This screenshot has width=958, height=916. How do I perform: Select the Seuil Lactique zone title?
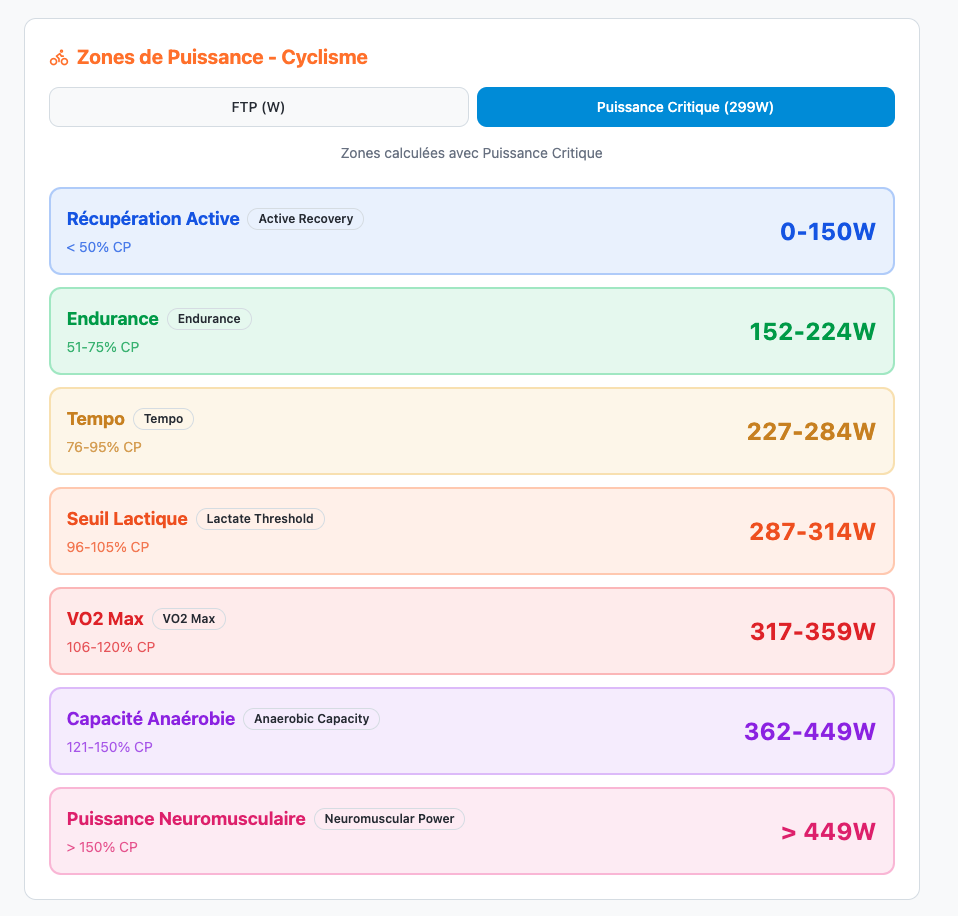(x=127, y=519)
